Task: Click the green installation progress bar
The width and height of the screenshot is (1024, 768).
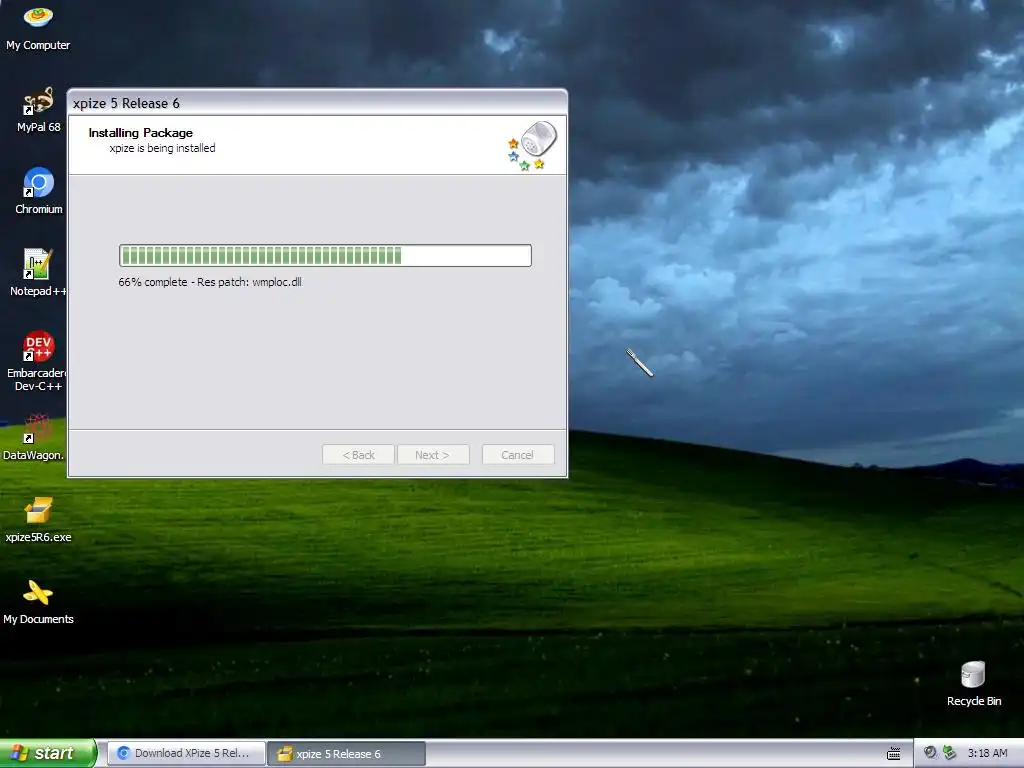Action: click(x=325, y=255)
